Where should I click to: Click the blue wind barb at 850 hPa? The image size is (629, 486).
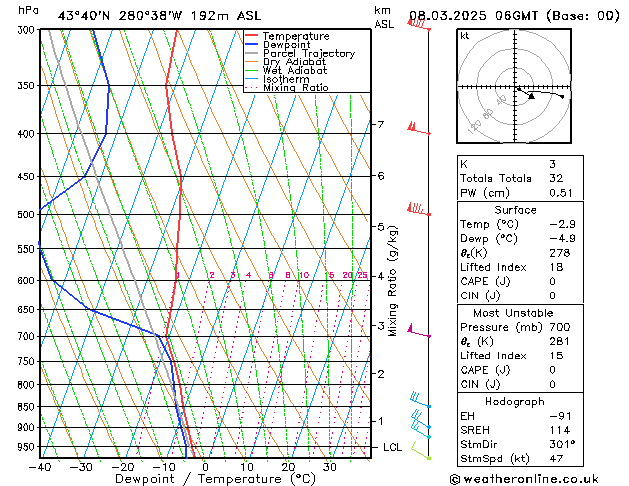[420, 400]
